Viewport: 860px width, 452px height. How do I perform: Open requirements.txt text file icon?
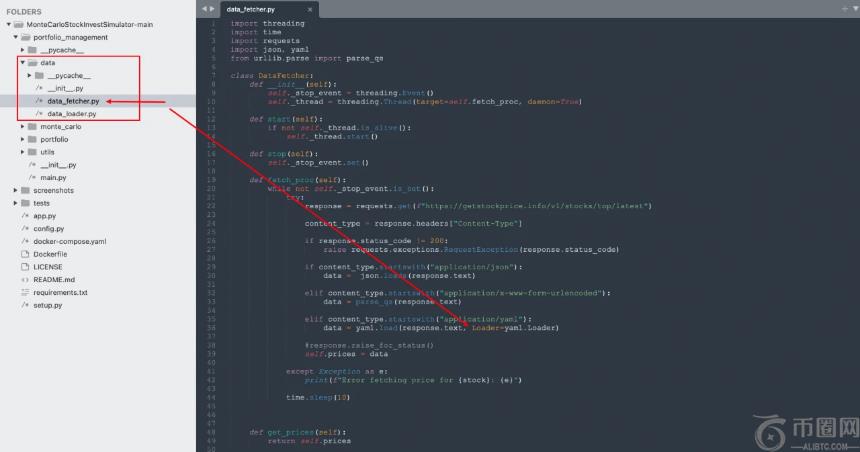click(x=25, y=293)
